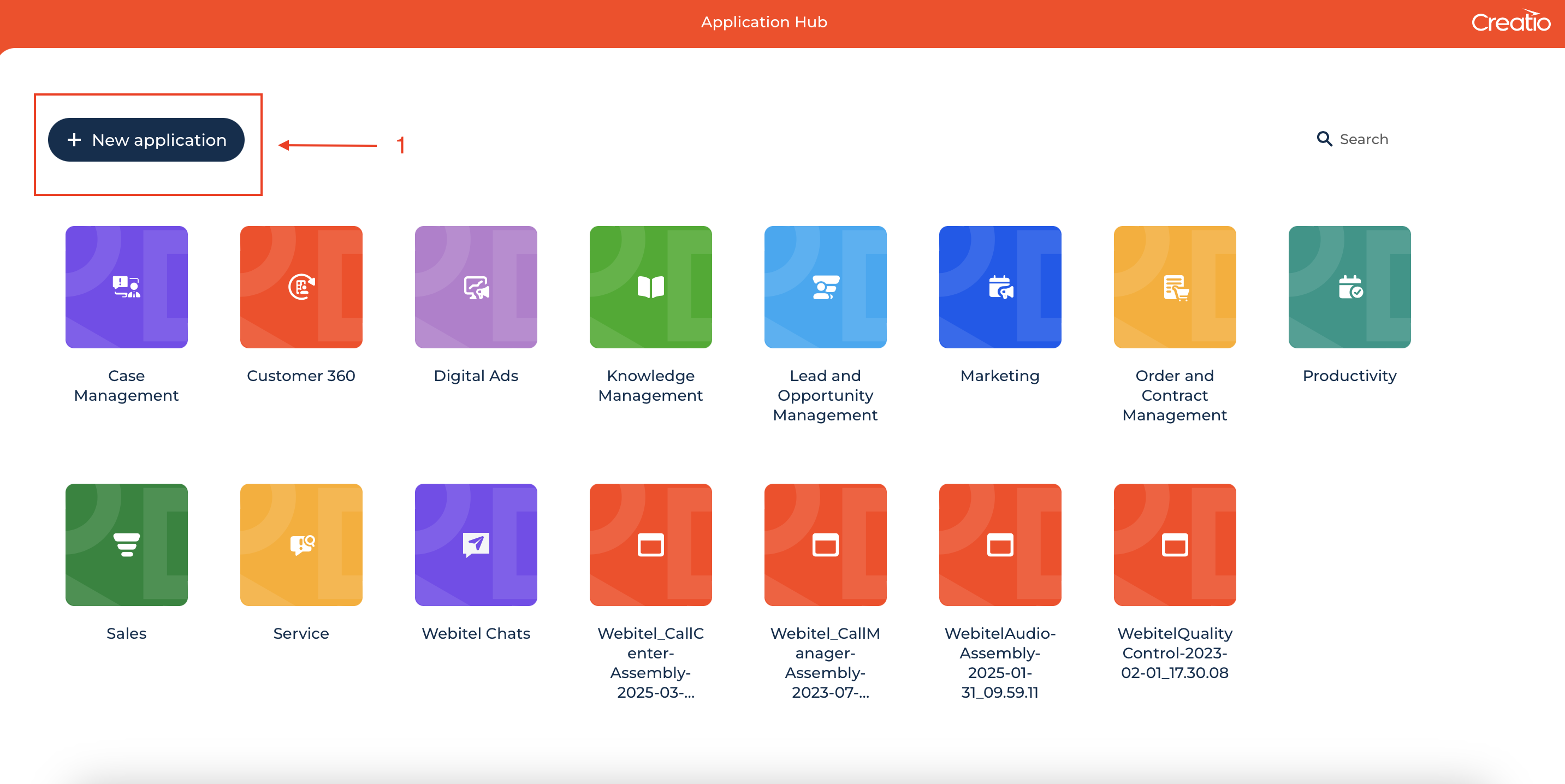Click the WebitelQualityControl-2023-02-01 label
The width and height of the screenshot is (1565, 784).
click(x=1175, y=653)
